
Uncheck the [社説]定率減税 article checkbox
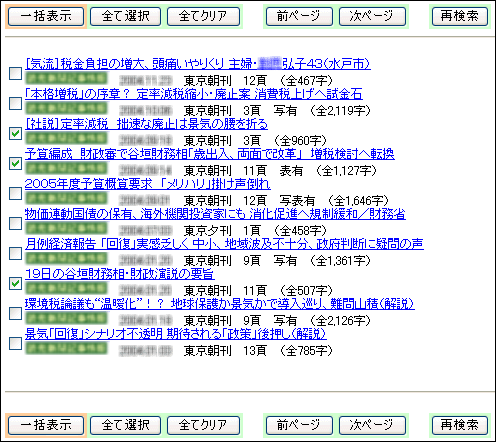pos(15,133)
